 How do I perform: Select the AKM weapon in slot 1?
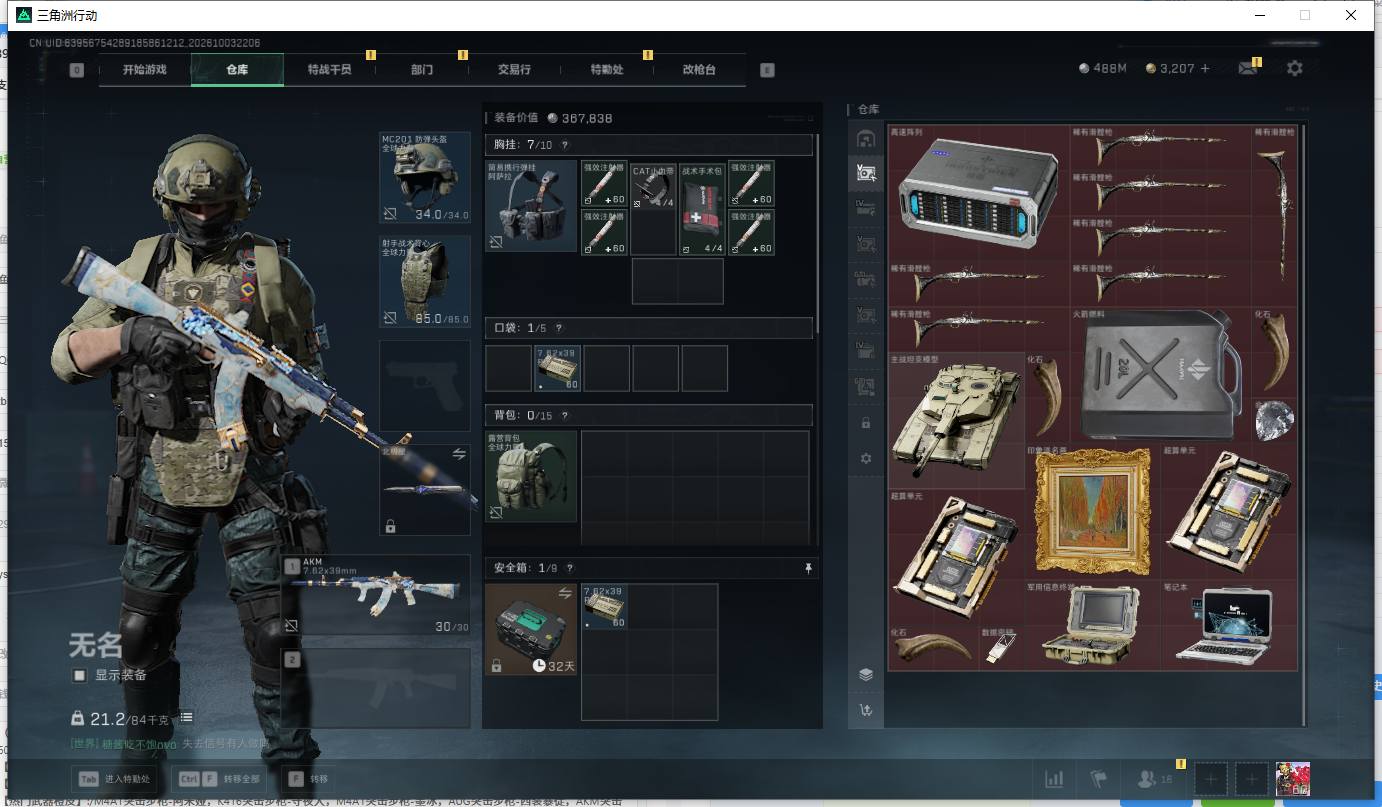tap(376, 596)
